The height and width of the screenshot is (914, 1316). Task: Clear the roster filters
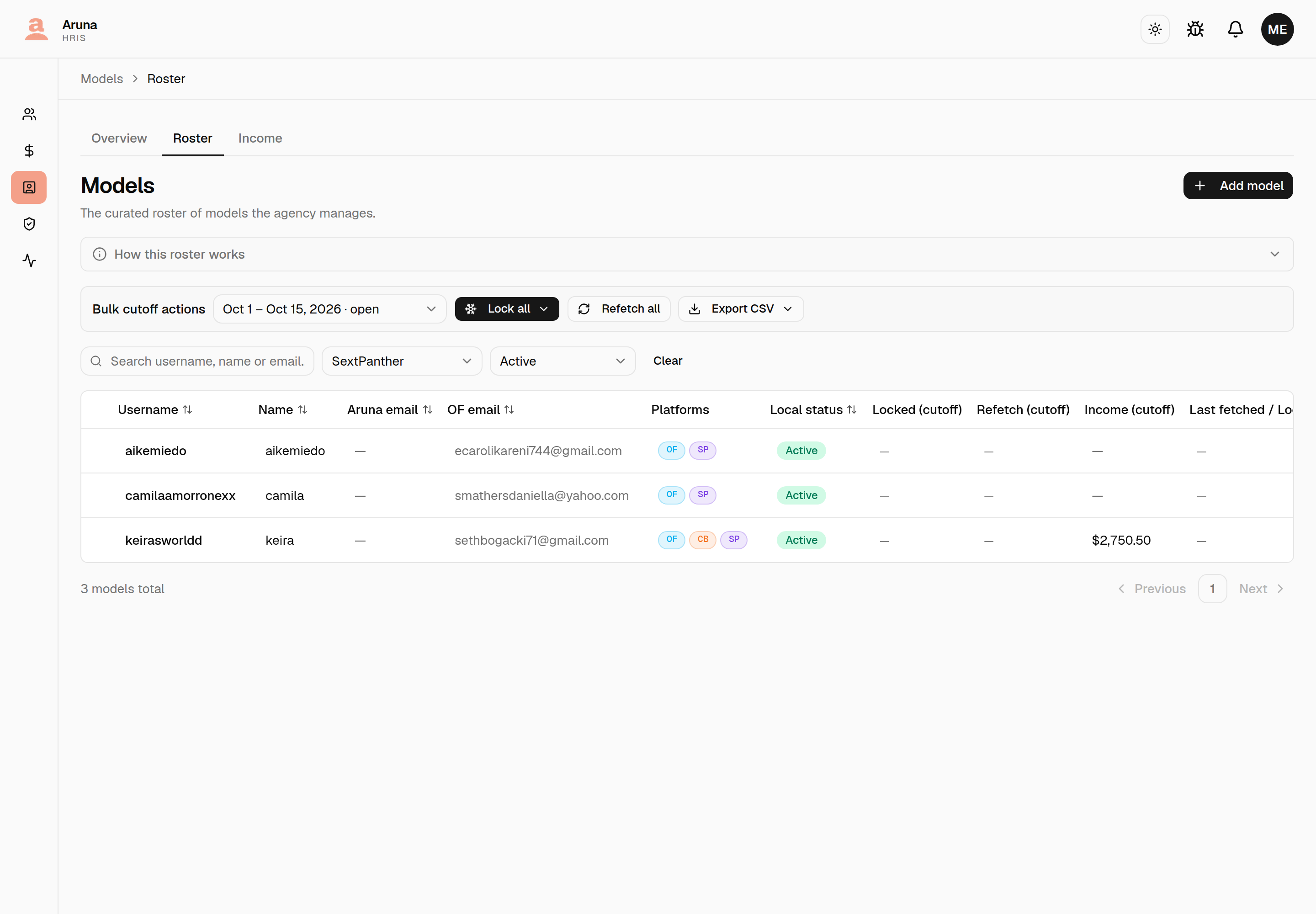click(667, 361)
